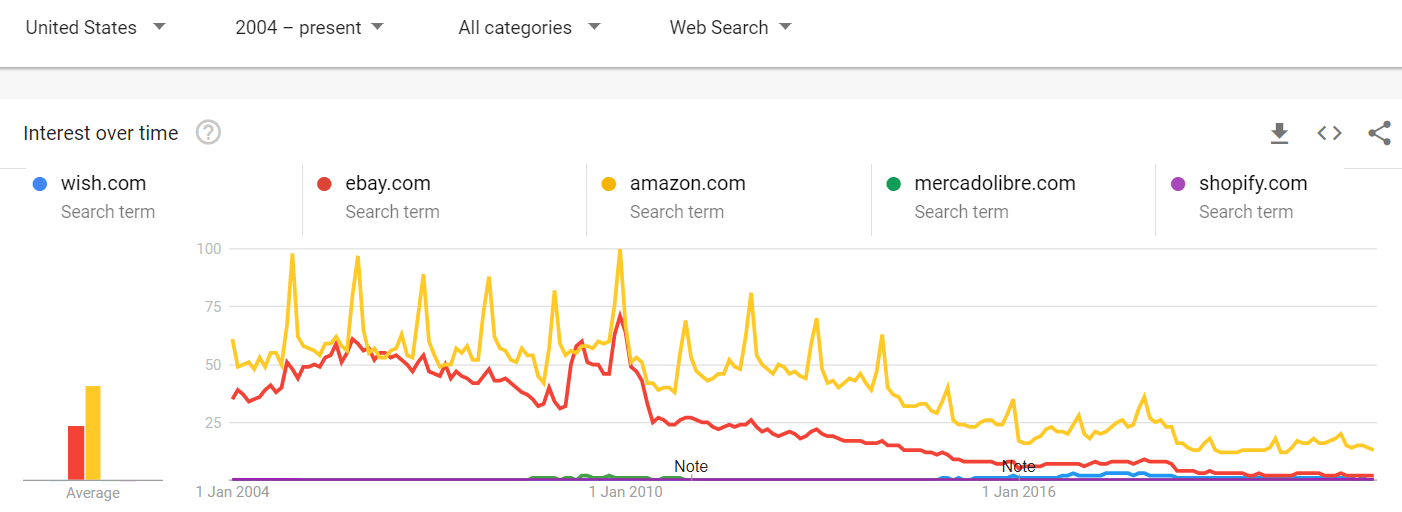
Task: Open the United States region dropdown
Action: (95, 28)
